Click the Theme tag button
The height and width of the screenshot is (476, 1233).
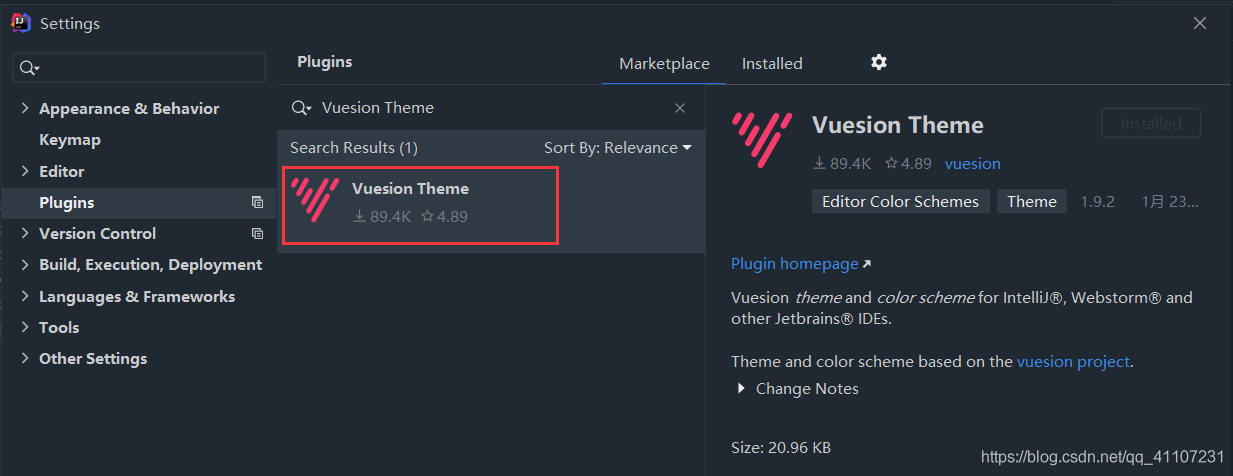click(x=1031, y=202)
